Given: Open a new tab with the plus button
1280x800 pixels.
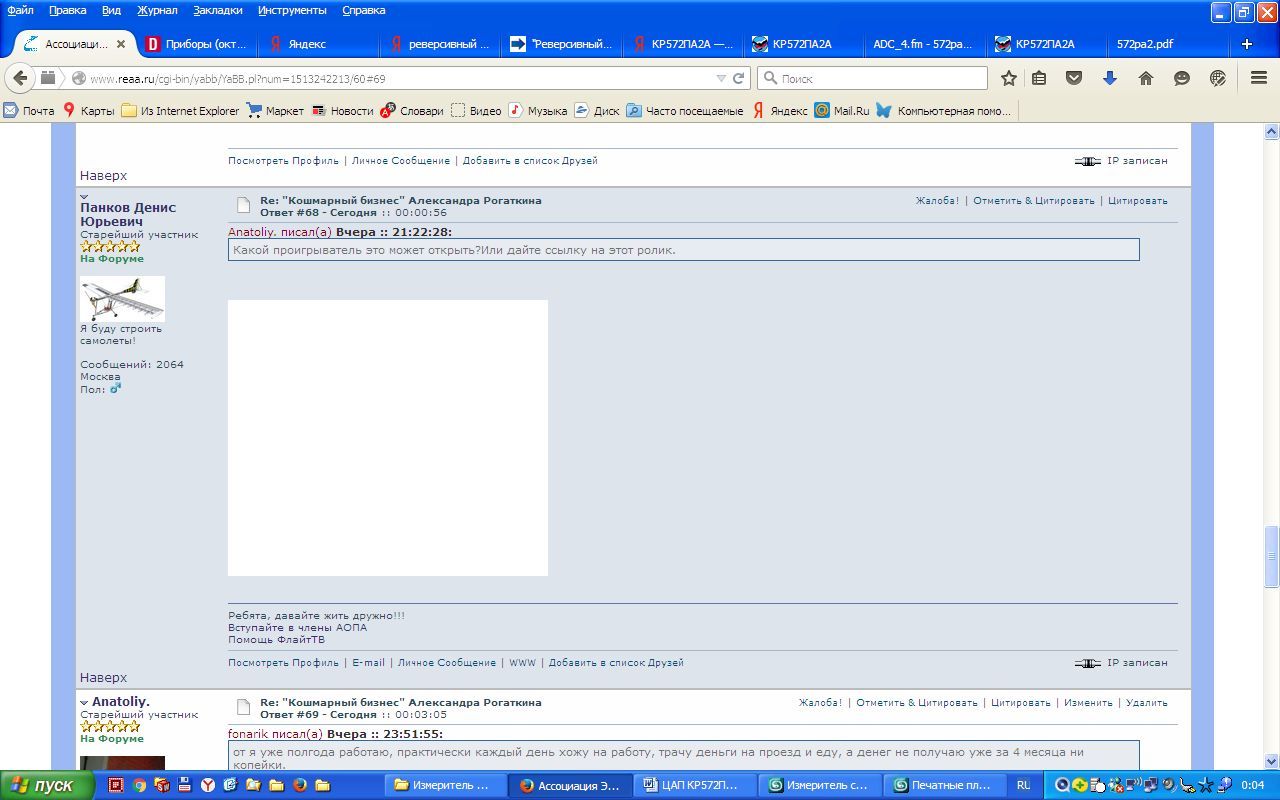Looking at the screenshot, I should pyautogui.click(x=1246, y=44).
